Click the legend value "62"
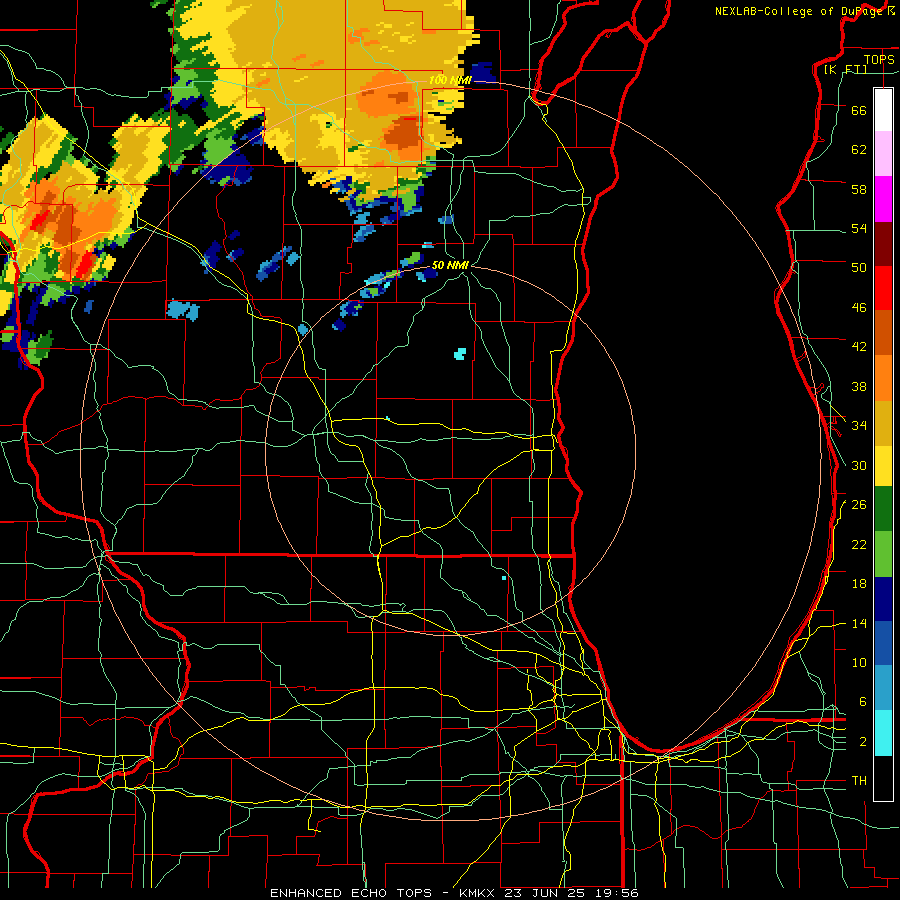Screen dimensions: 900x900 pyautogui.click(x=859, y=149)
